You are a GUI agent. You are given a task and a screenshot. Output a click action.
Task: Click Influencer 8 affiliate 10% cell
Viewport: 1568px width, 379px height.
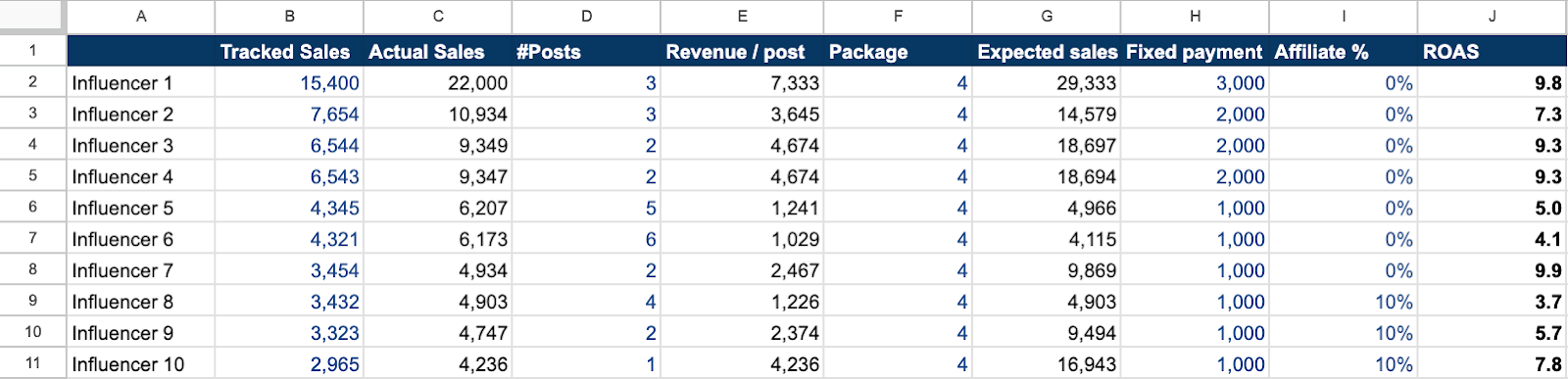tap(1343, 303)
